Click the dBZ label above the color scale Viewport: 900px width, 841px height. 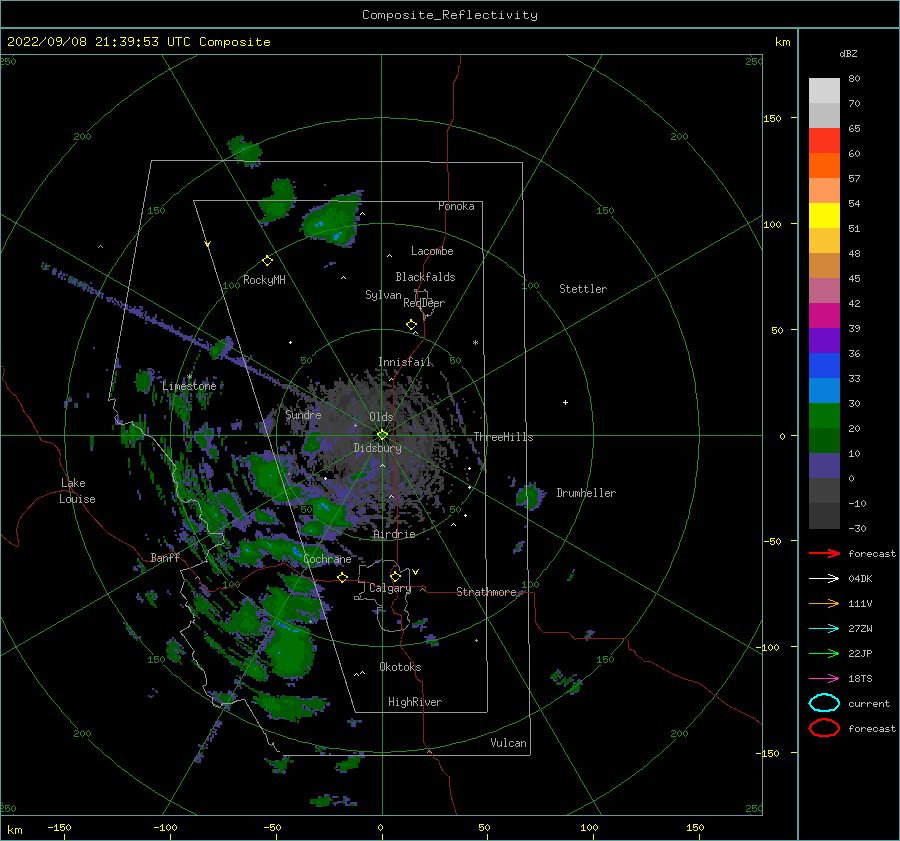point(848,53)
